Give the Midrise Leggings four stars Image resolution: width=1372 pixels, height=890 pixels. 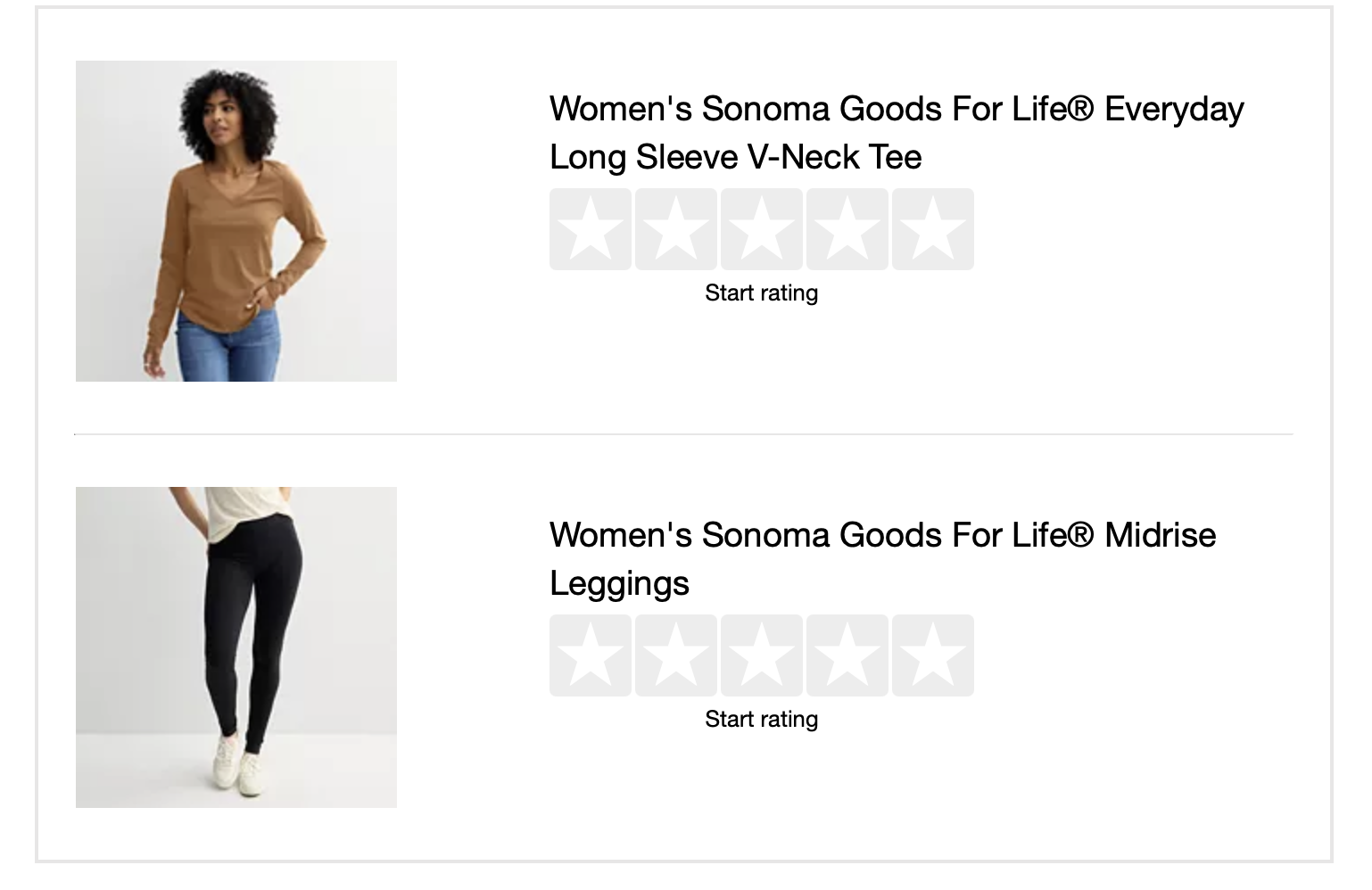tap(847, 655)
